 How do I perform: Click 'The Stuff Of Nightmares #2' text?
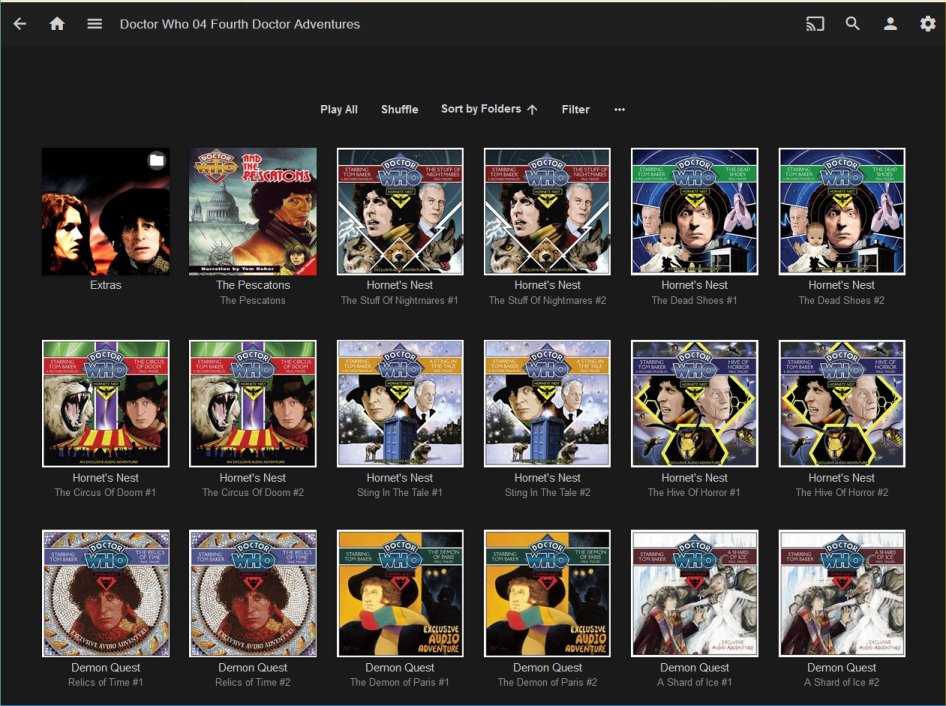tap(547, 300)
